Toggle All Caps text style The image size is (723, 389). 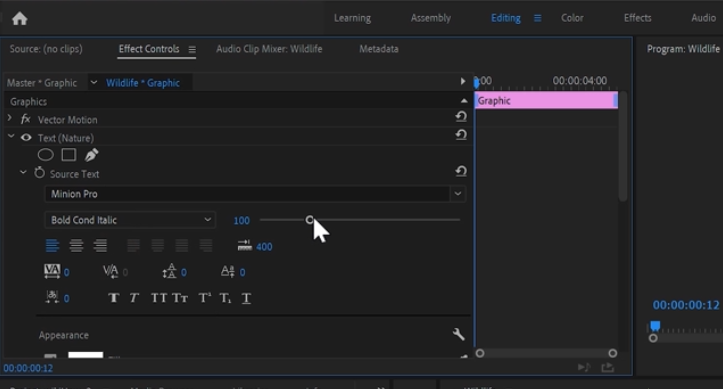coord(159,298)
